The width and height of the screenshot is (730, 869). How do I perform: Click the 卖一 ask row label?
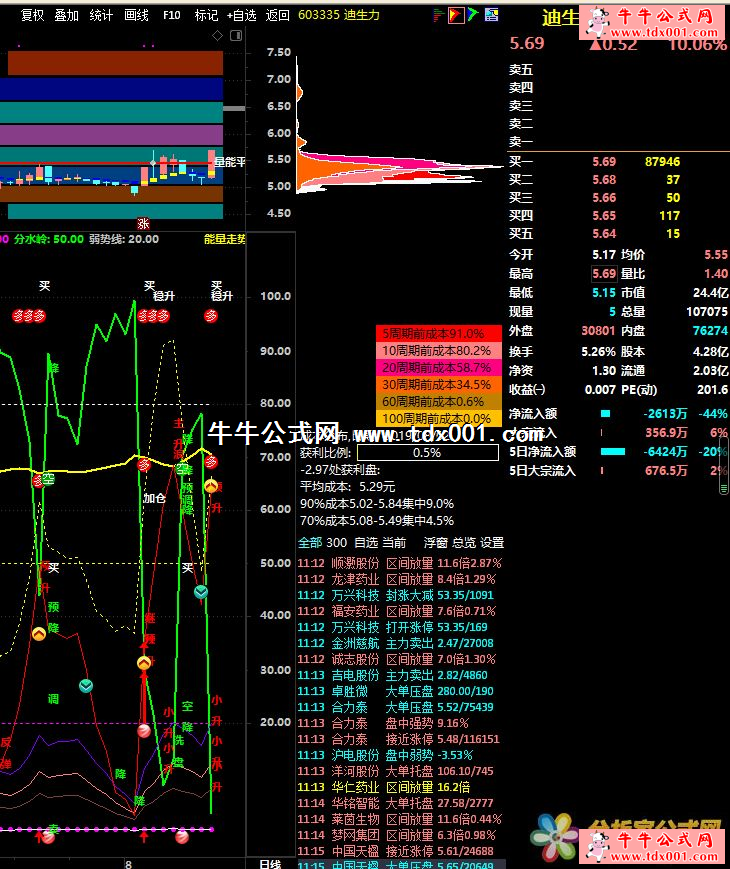(521, 142)
